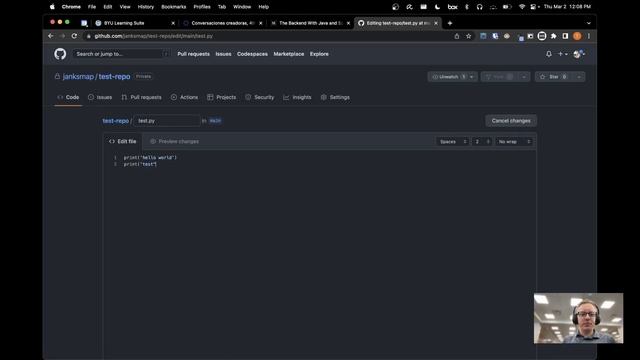The height and width of the screenshot is (360, 640).
Task: Star the repository
Action: (x=553, y=77)
